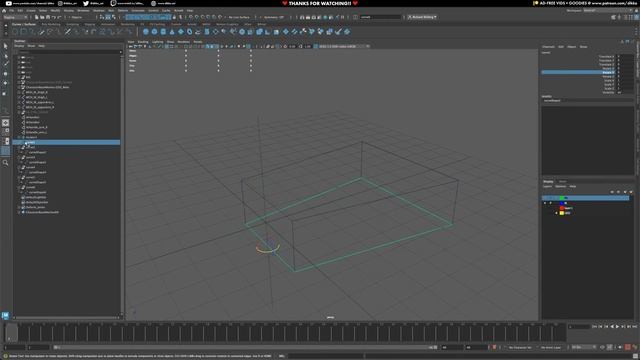Viewport: 640px width, 360px height.
Task: Click the go to start of range button
Action: pos(594,327)
